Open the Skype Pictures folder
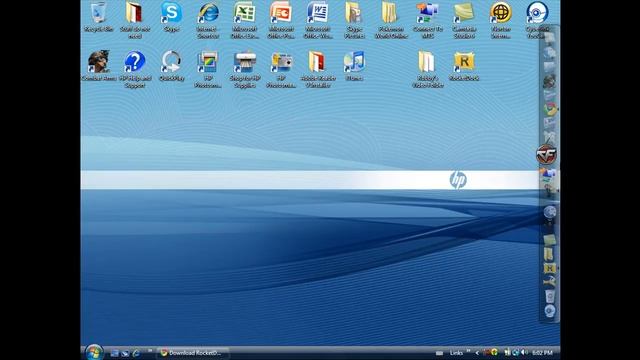The height and width of the screenshot is (360, 640). click(354, 20)
